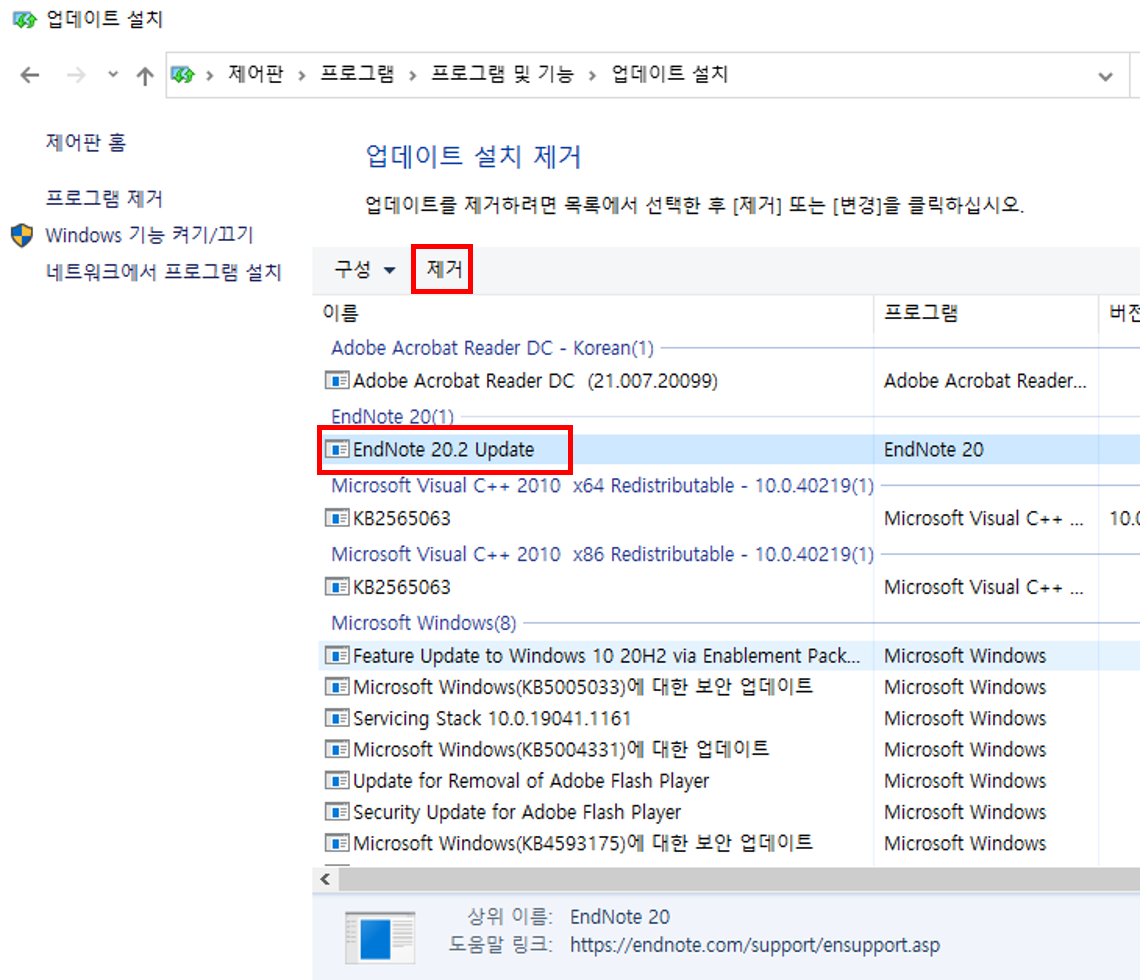Click the horizontal scrollbar left arrow
1140x980 pixels.
(326, 880)
